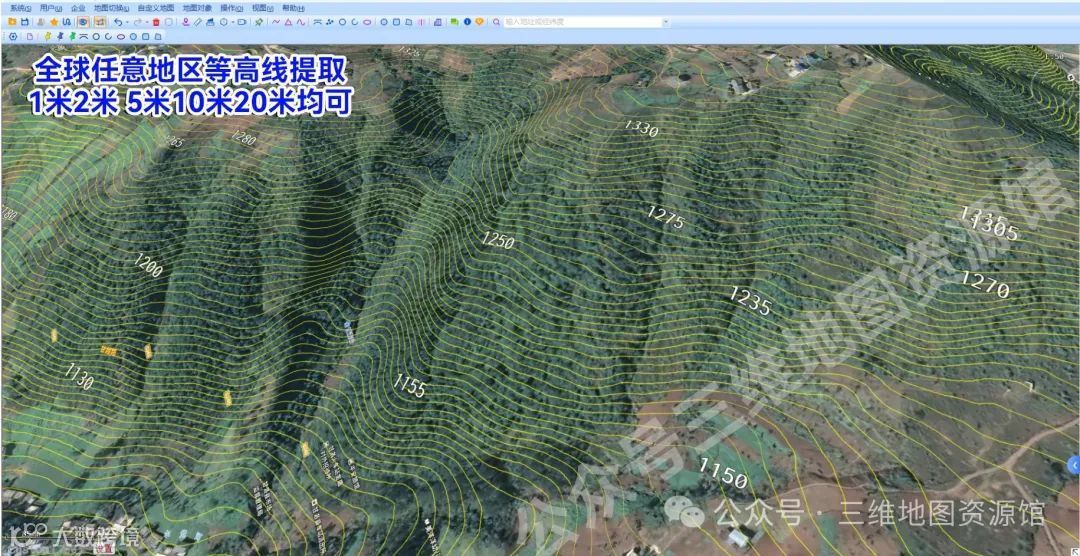Toggle the highlighted eye visibility button

(83, 22)
